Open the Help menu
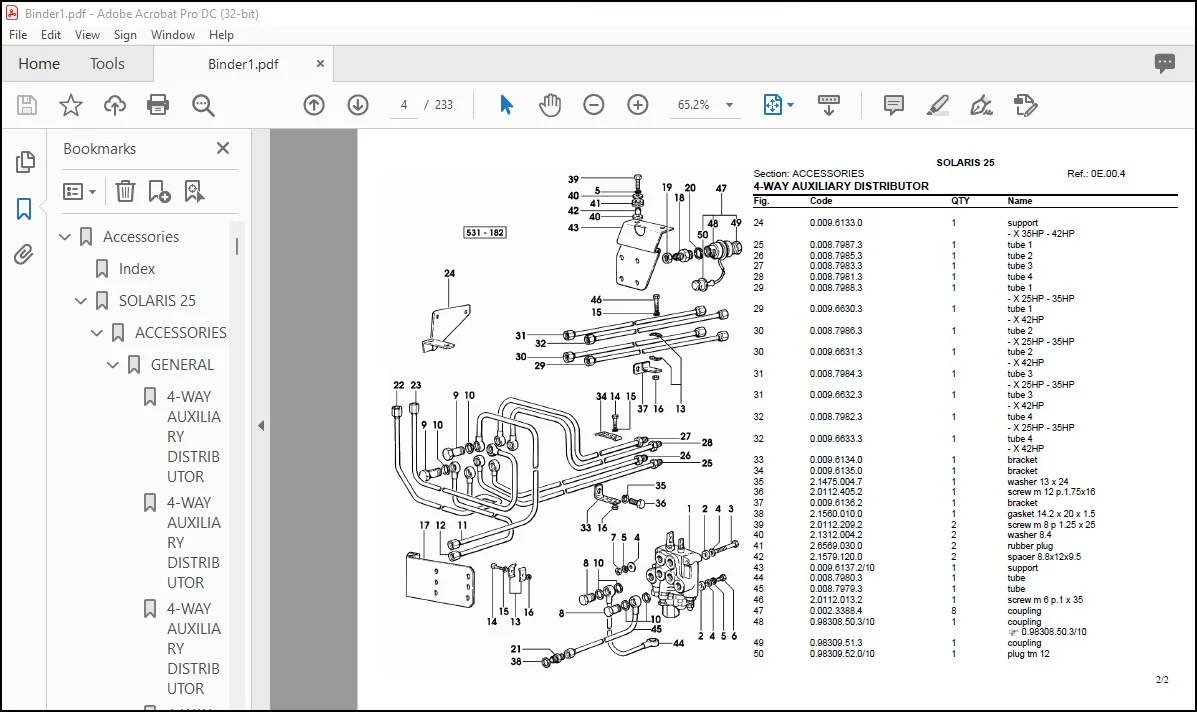Viewport: 1197px width, 712px height. click(221, 35)
